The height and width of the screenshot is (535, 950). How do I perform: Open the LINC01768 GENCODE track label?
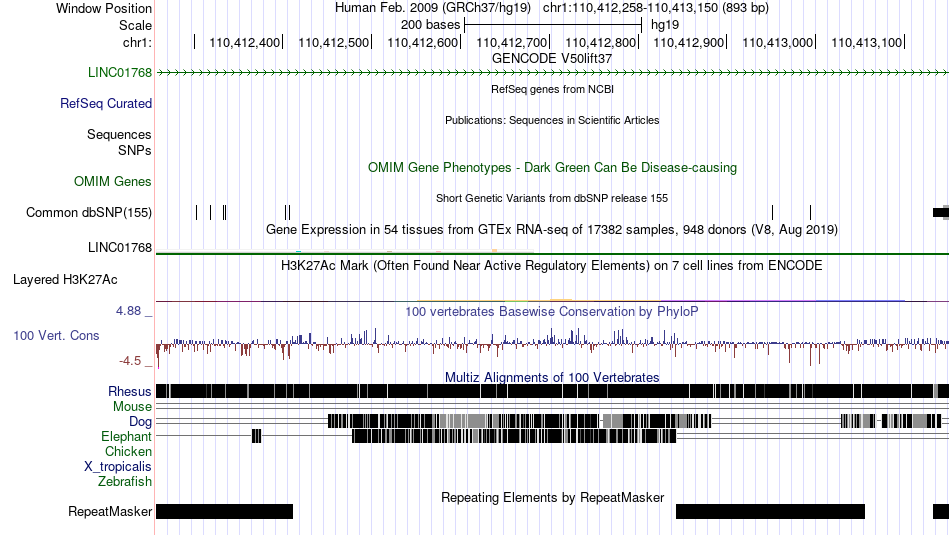click(x=119, y=72)
